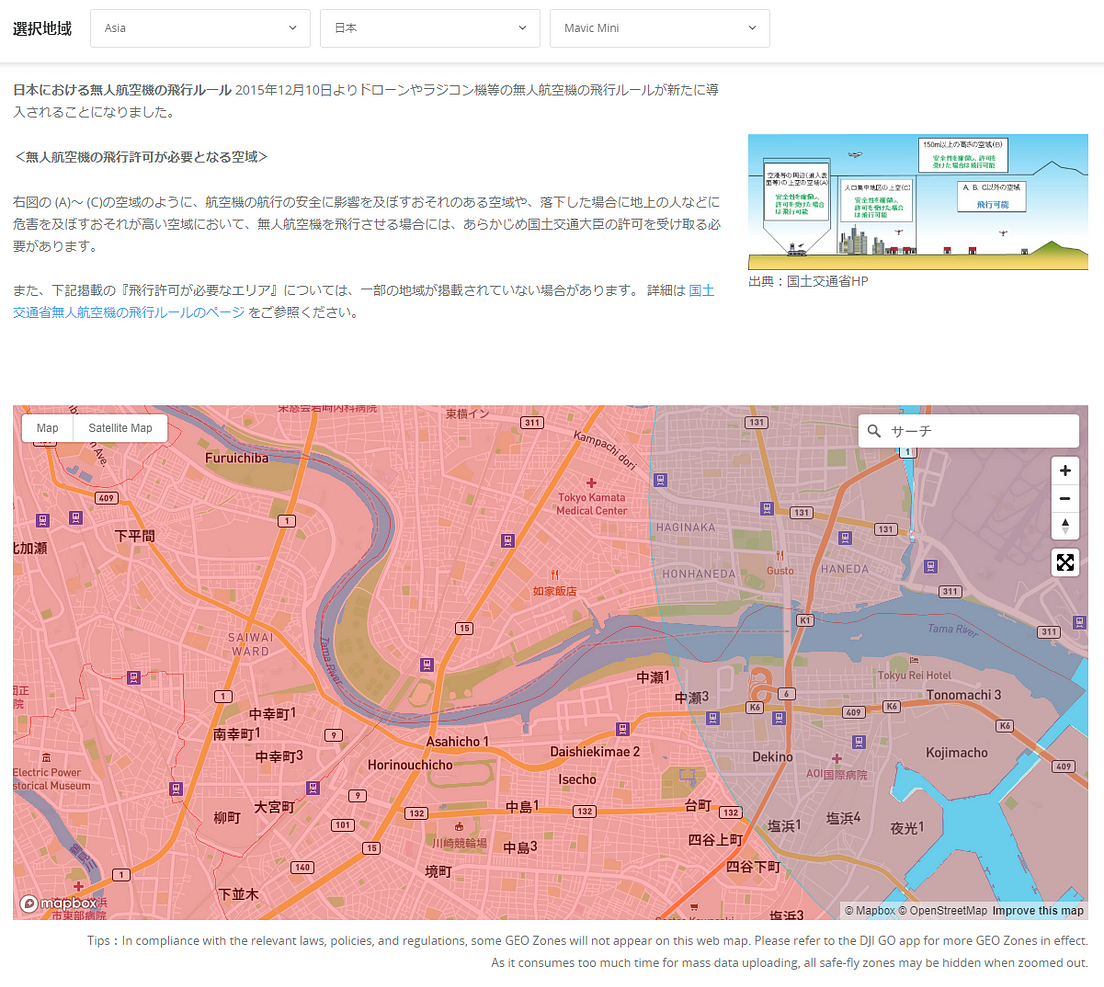
Task: Click the HONHANEDA map label
Action: pos(698,574)
